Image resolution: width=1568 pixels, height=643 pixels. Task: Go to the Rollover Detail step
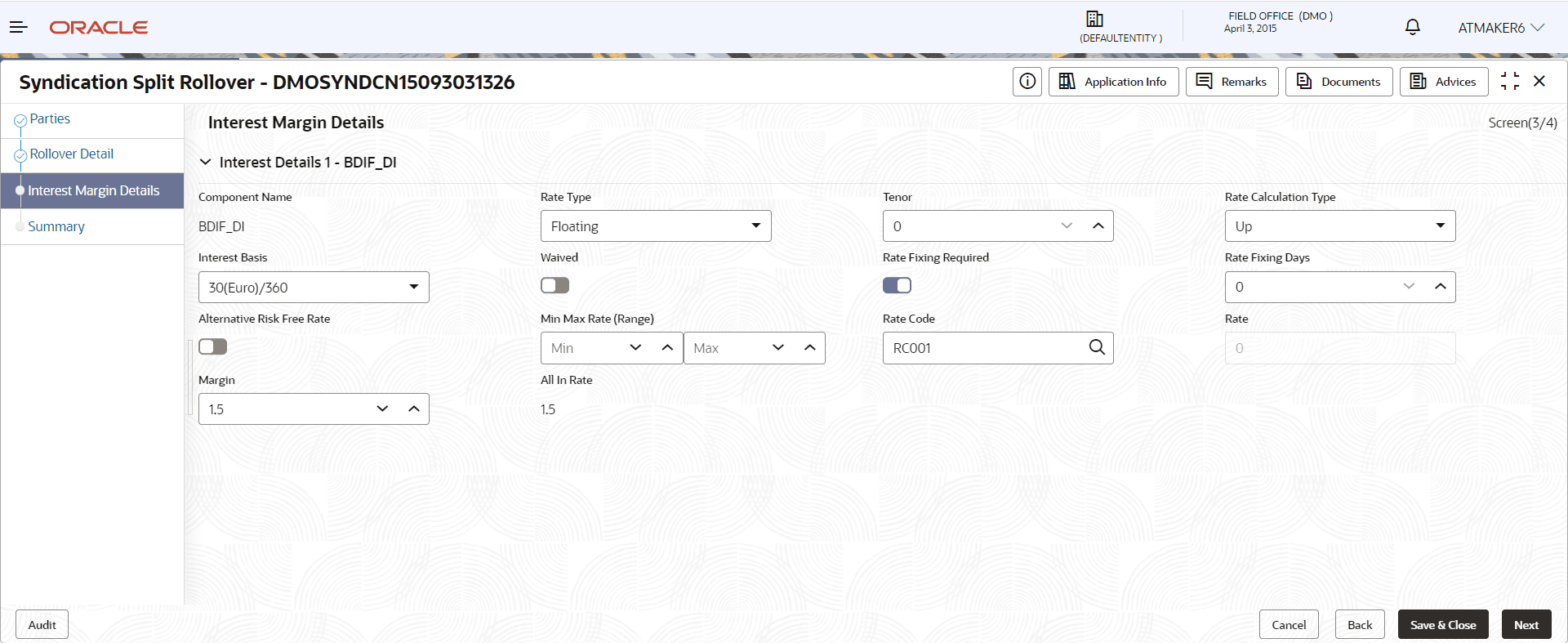pyautogui.click(x=72, y=154)
